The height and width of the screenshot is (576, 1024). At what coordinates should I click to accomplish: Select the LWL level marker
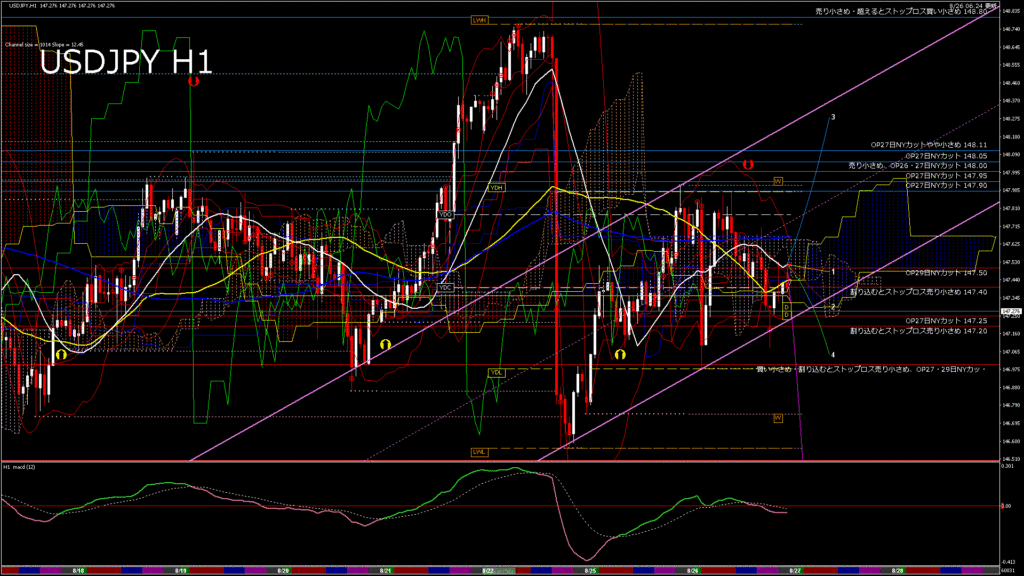click(x=479, y=452)
